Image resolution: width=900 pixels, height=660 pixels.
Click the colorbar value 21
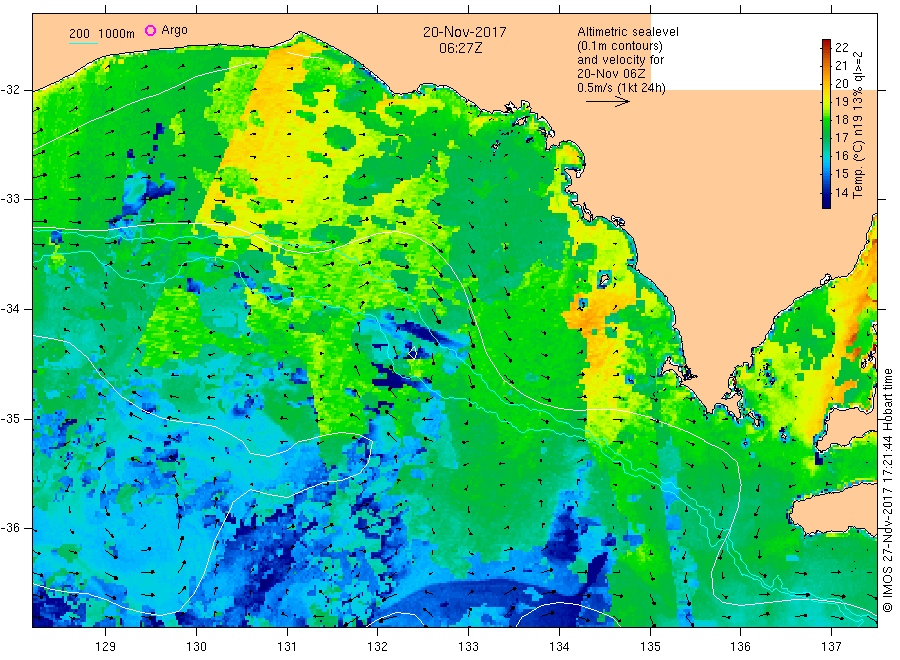[841, 66]
